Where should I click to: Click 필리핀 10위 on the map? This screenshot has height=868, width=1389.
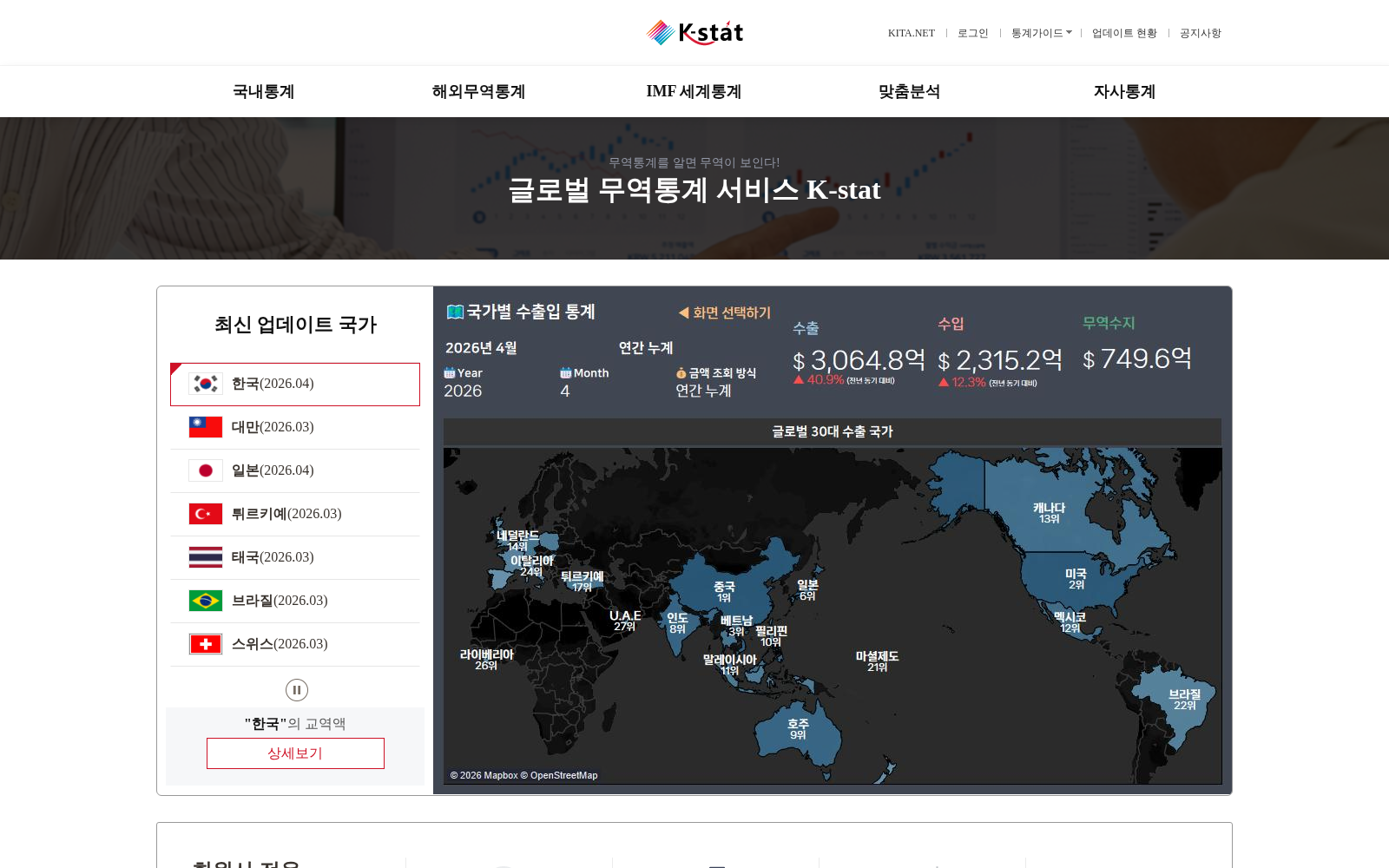point(771,636)
